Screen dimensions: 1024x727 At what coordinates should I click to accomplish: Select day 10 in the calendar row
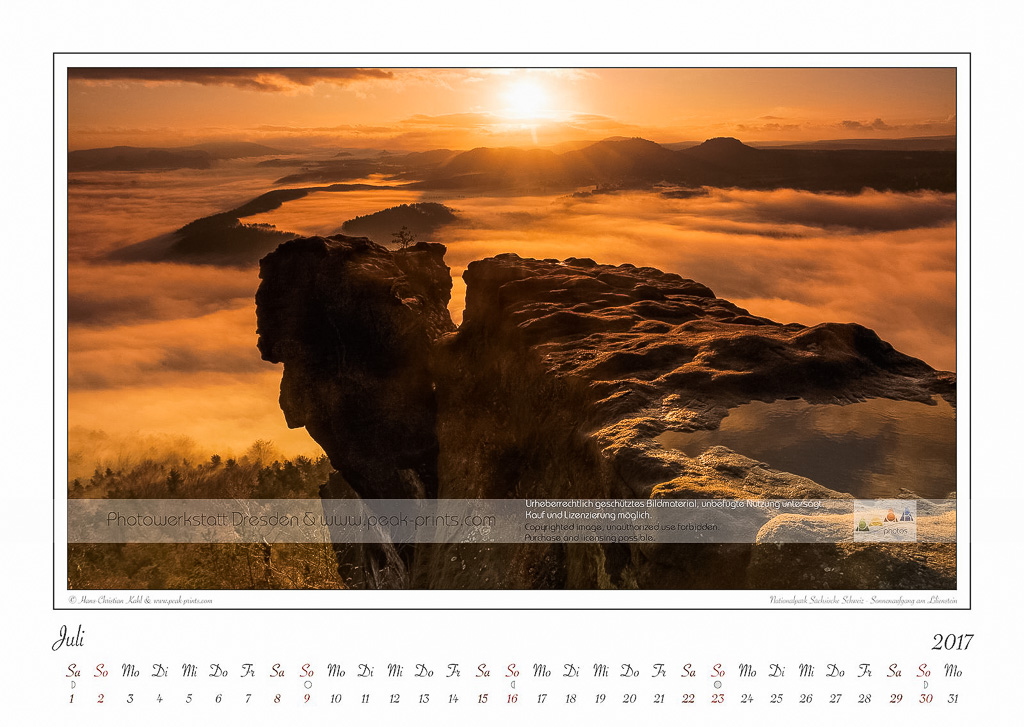click(336, 698)
